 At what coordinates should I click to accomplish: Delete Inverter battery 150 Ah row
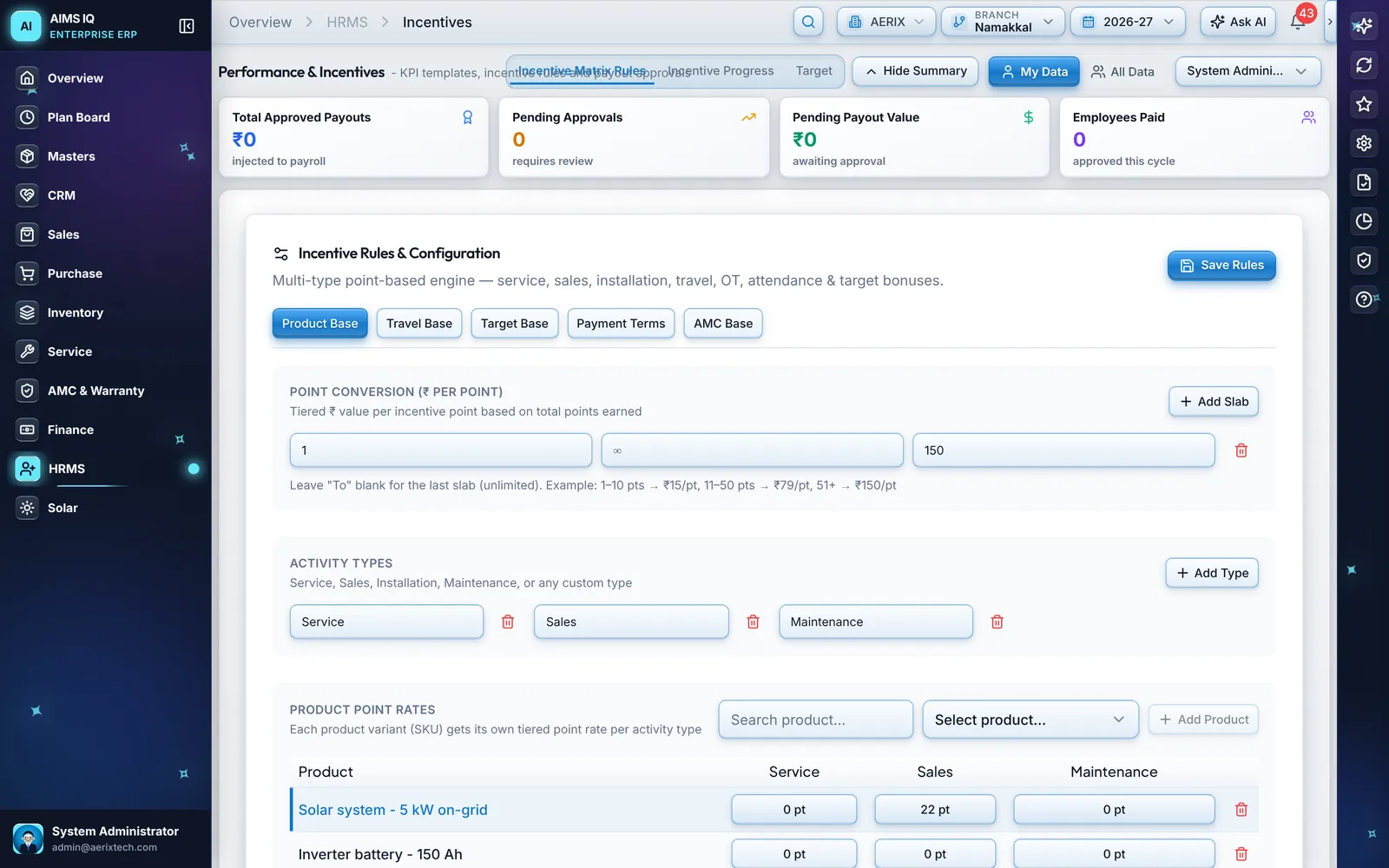(1241, 854)
